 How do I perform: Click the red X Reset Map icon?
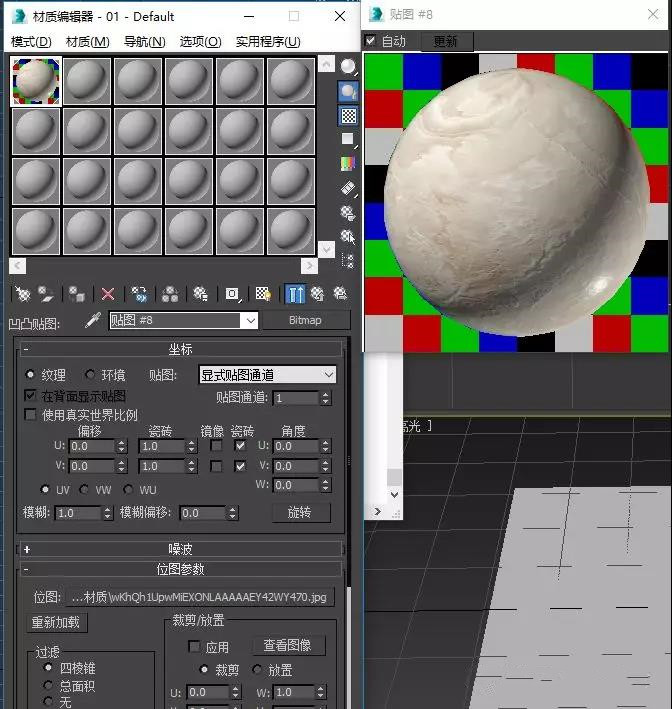[x=108, y=294]
